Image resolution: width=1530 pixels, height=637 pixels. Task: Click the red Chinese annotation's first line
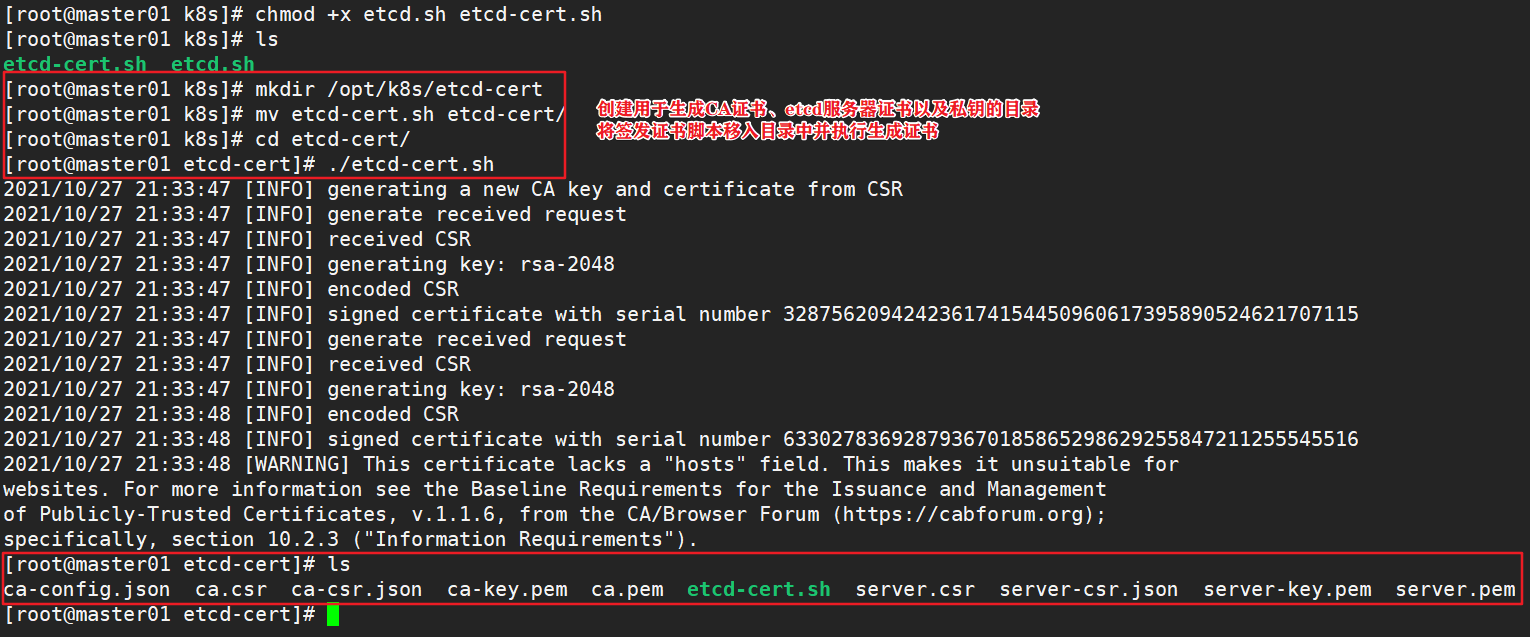(x=817, y=109)
